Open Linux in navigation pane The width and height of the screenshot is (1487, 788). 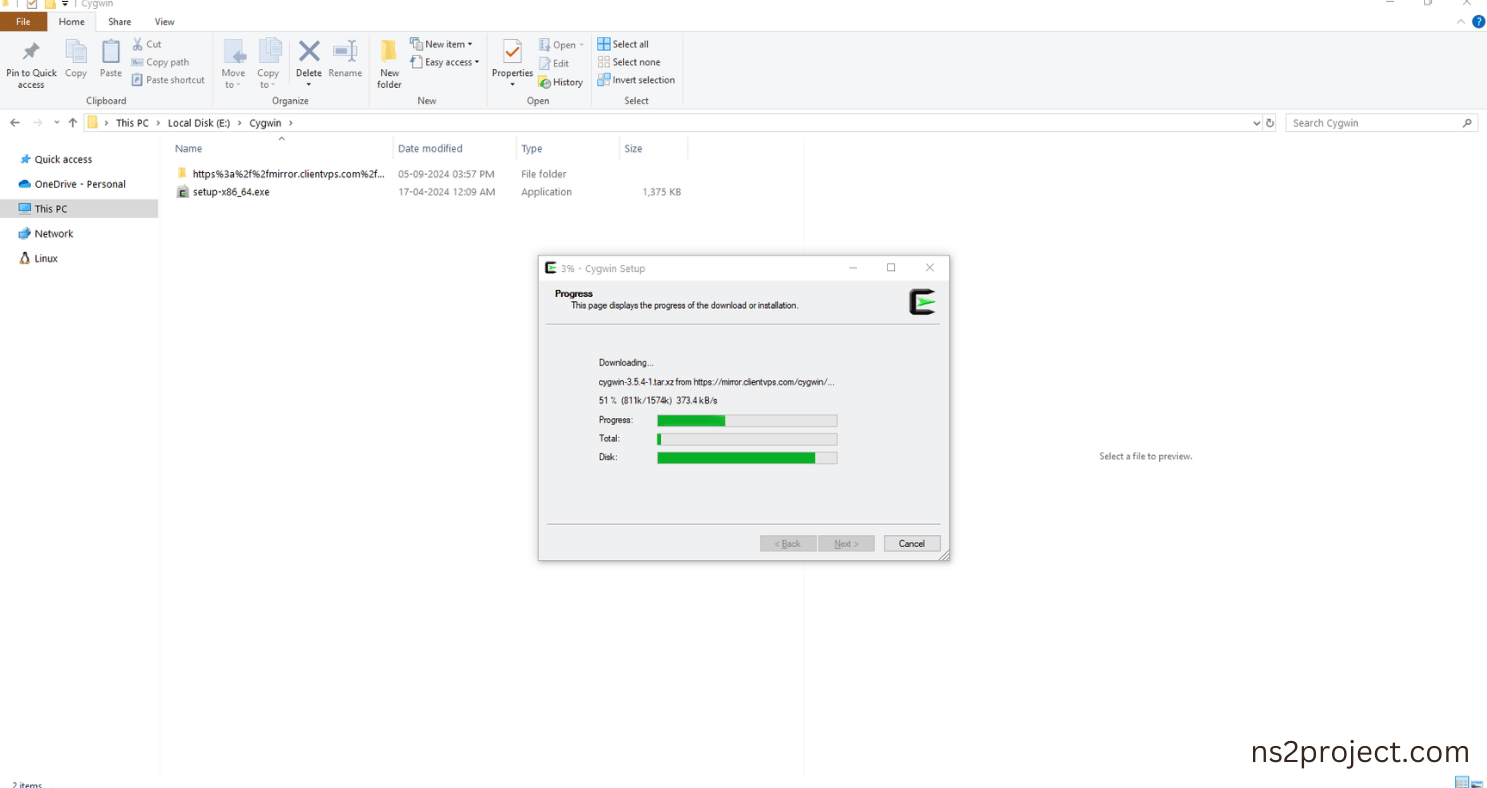click(x=46, y=258)
